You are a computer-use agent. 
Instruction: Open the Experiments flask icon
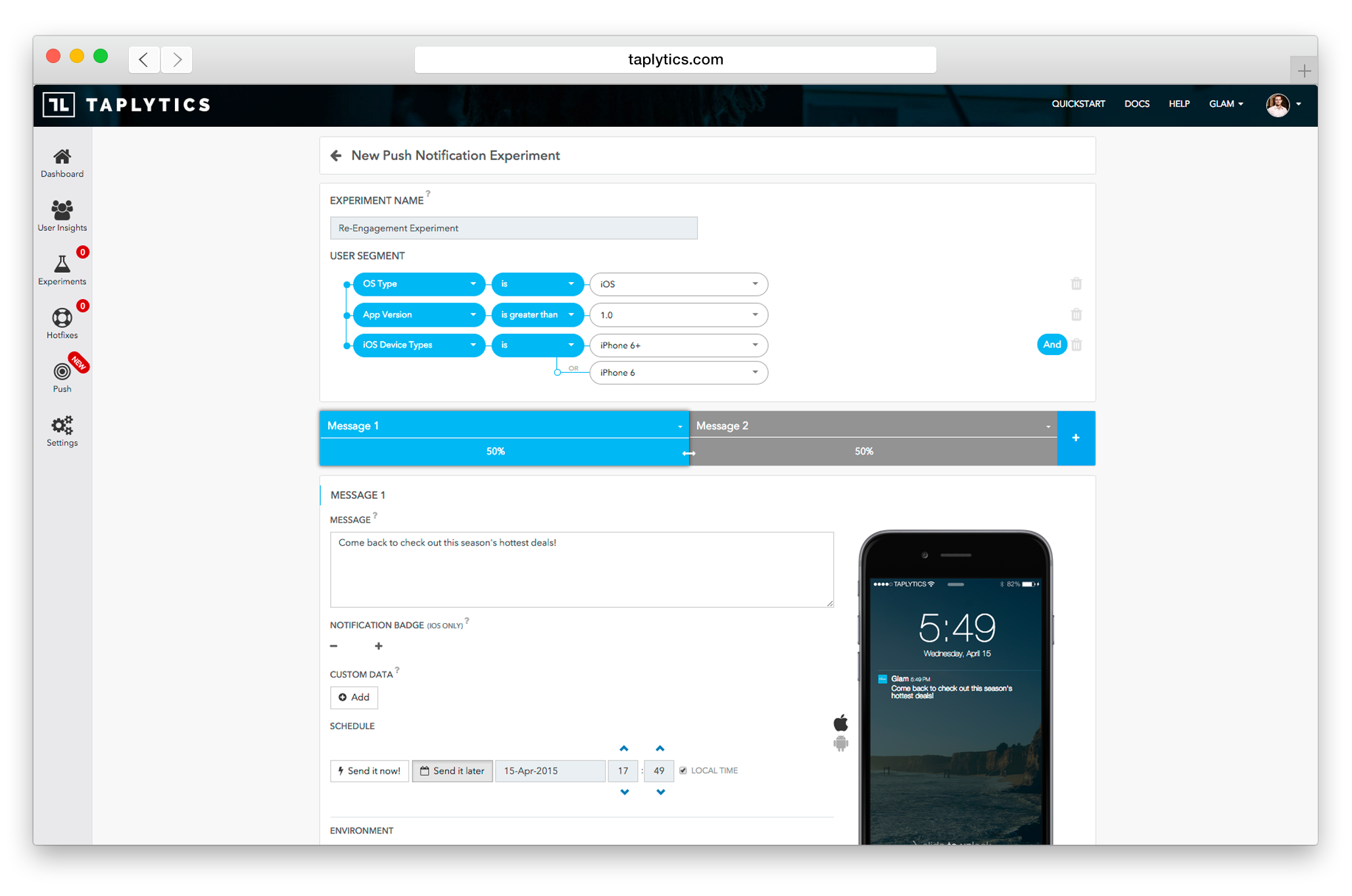point(62,264)
